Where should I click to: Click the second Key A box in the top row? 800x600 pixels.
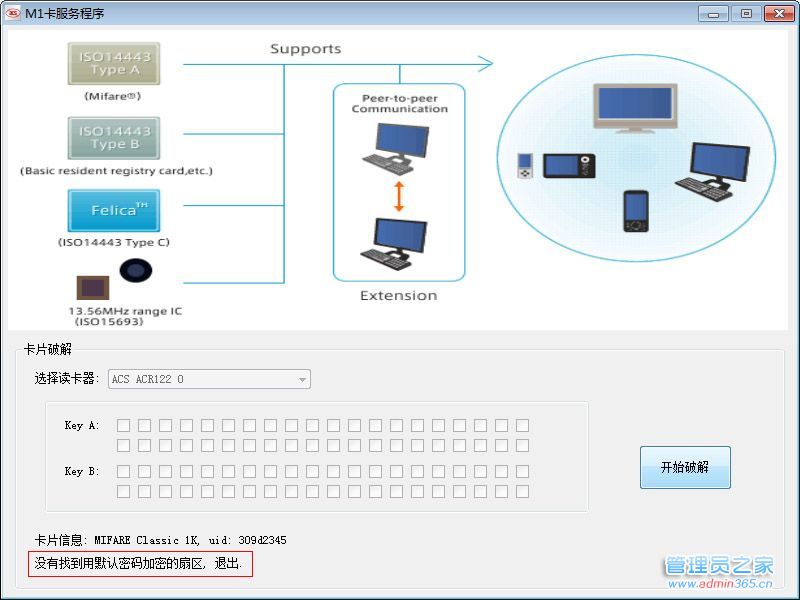[x=144, y=425]
